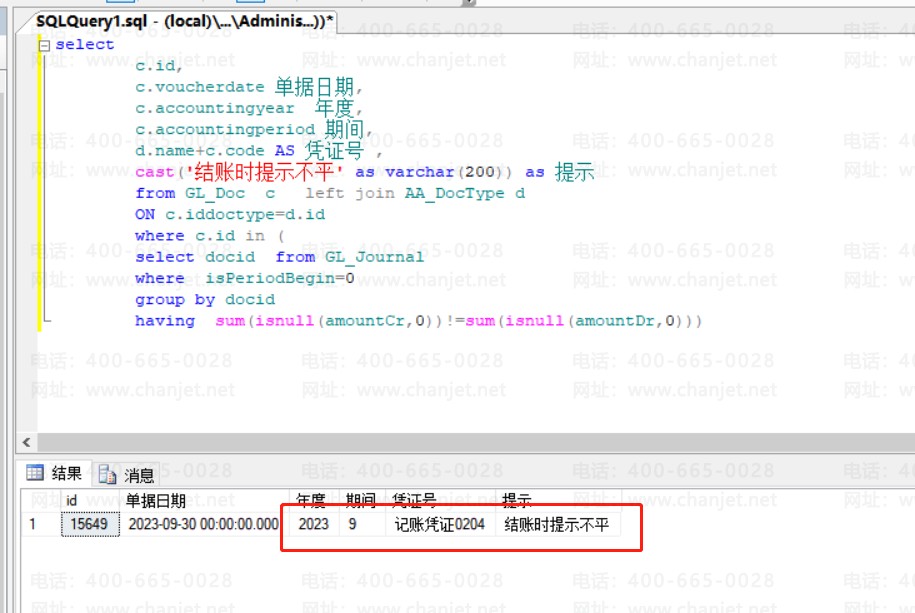Select the id column header
The height and width of the screenshot is (613, 915).
(91, 500)
